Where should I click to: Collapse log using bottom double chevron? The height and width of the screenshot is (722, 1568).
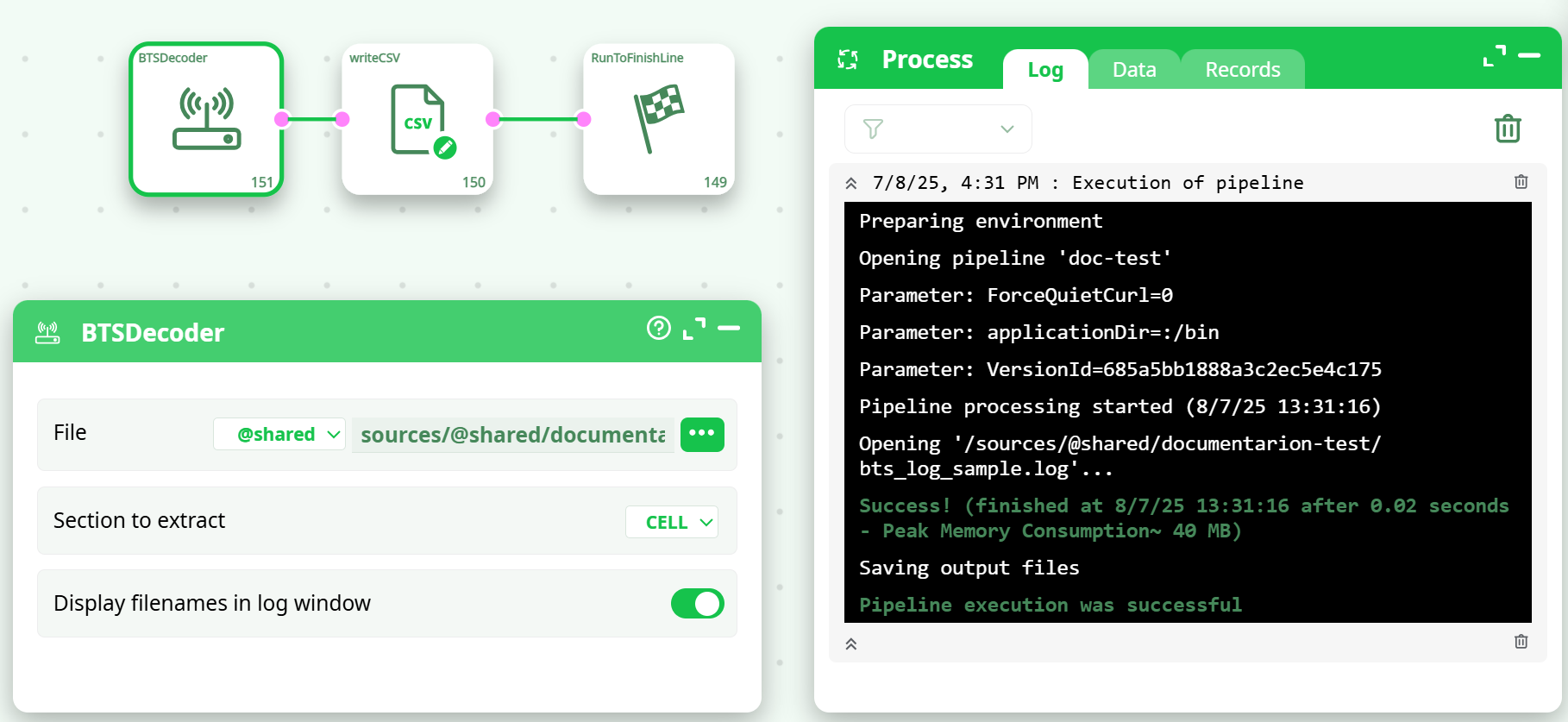click(x=851, y=644)
